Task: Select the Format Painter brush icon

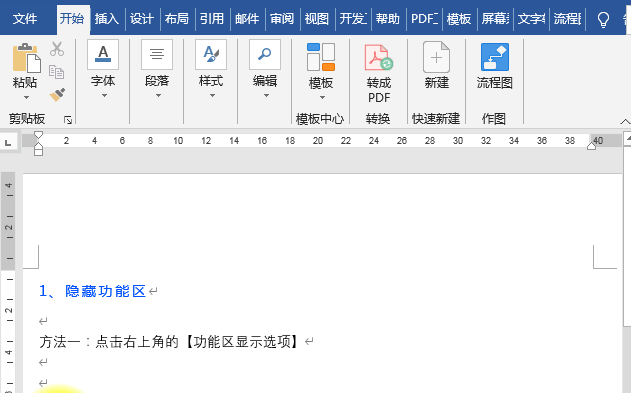Action: 57,95
